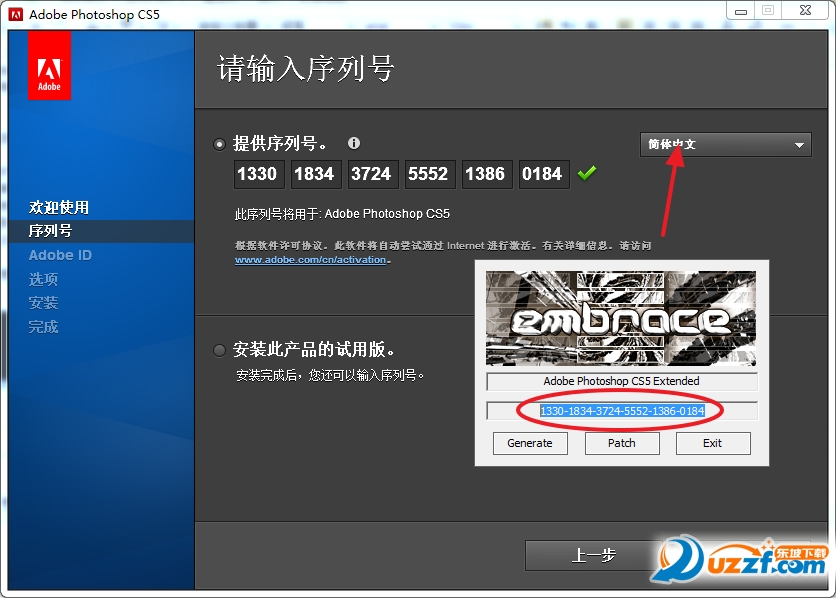Click the Patch button in keygen

coord(622,443)
